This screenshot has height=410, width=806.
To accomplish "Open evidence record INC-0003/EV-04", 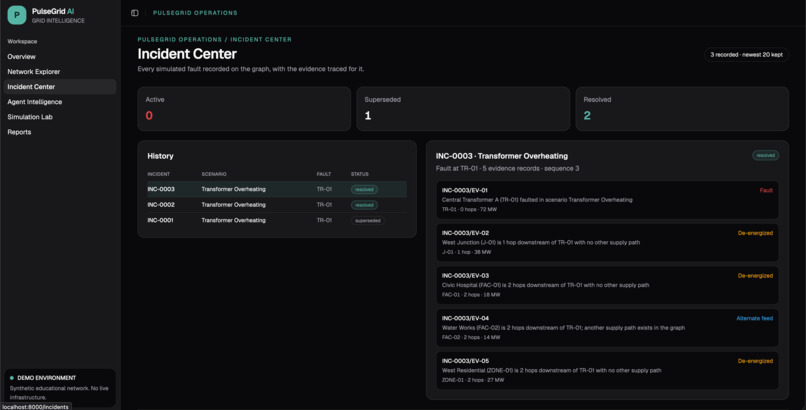I will 607,328.
